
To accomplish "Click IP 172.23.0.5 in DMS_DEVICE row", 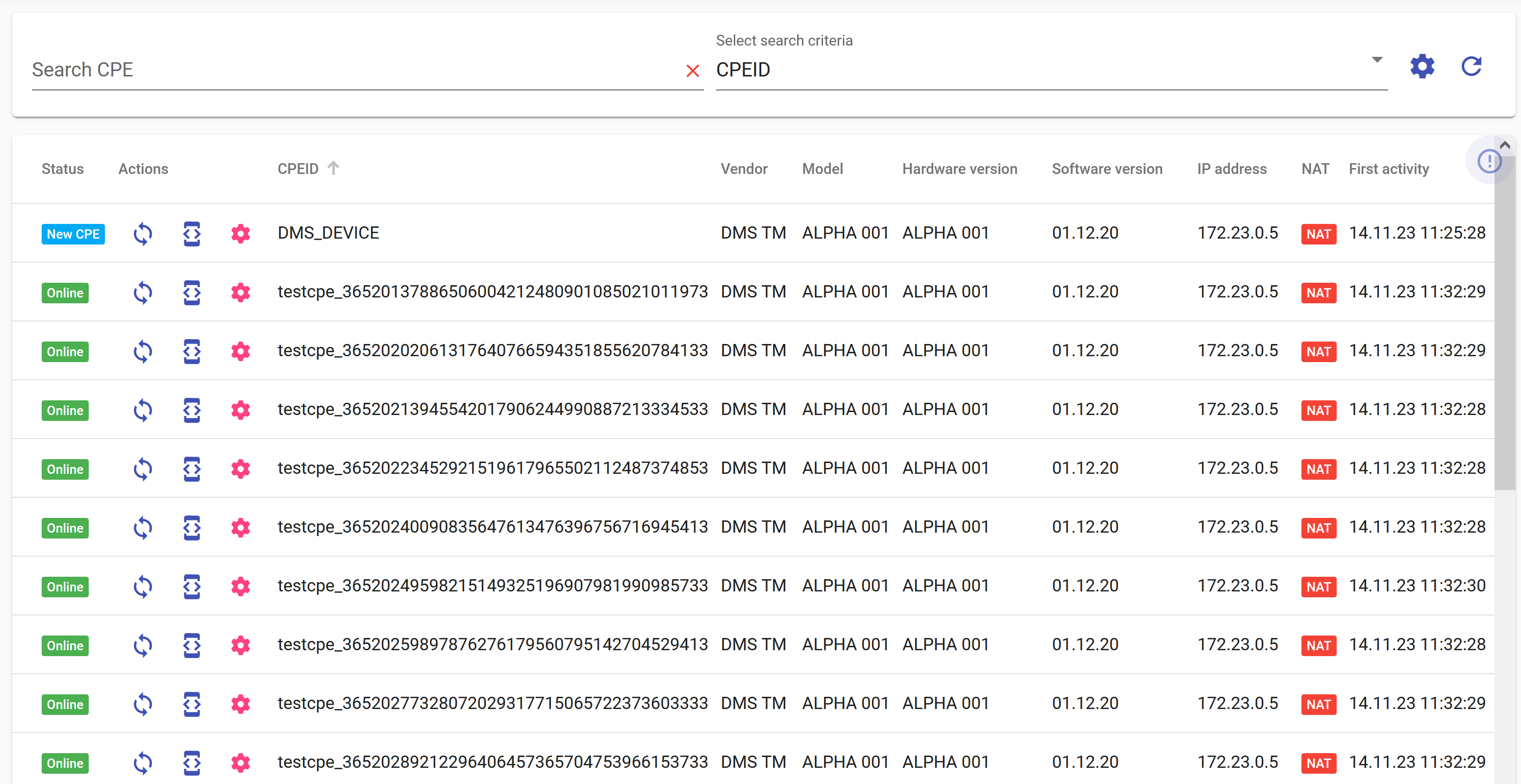I will tap(1238, 233).
